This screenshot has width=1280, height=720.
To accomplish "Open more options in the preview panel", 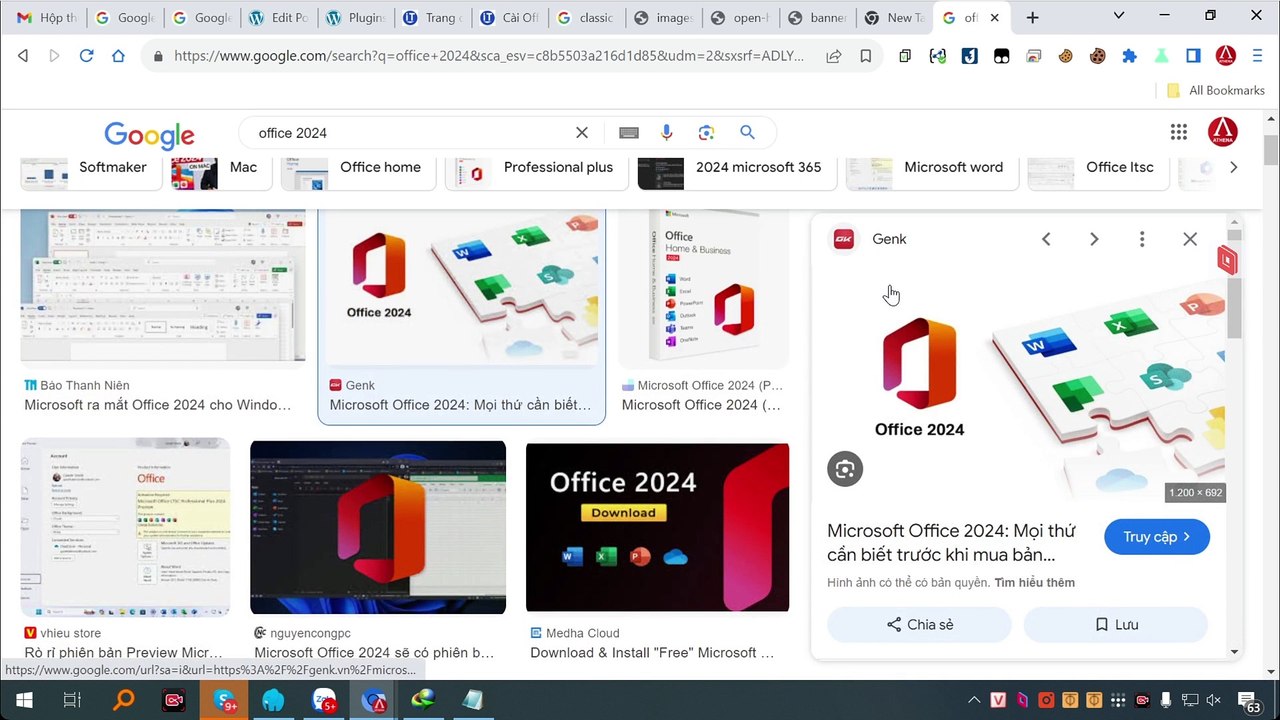I will 1141,239.
